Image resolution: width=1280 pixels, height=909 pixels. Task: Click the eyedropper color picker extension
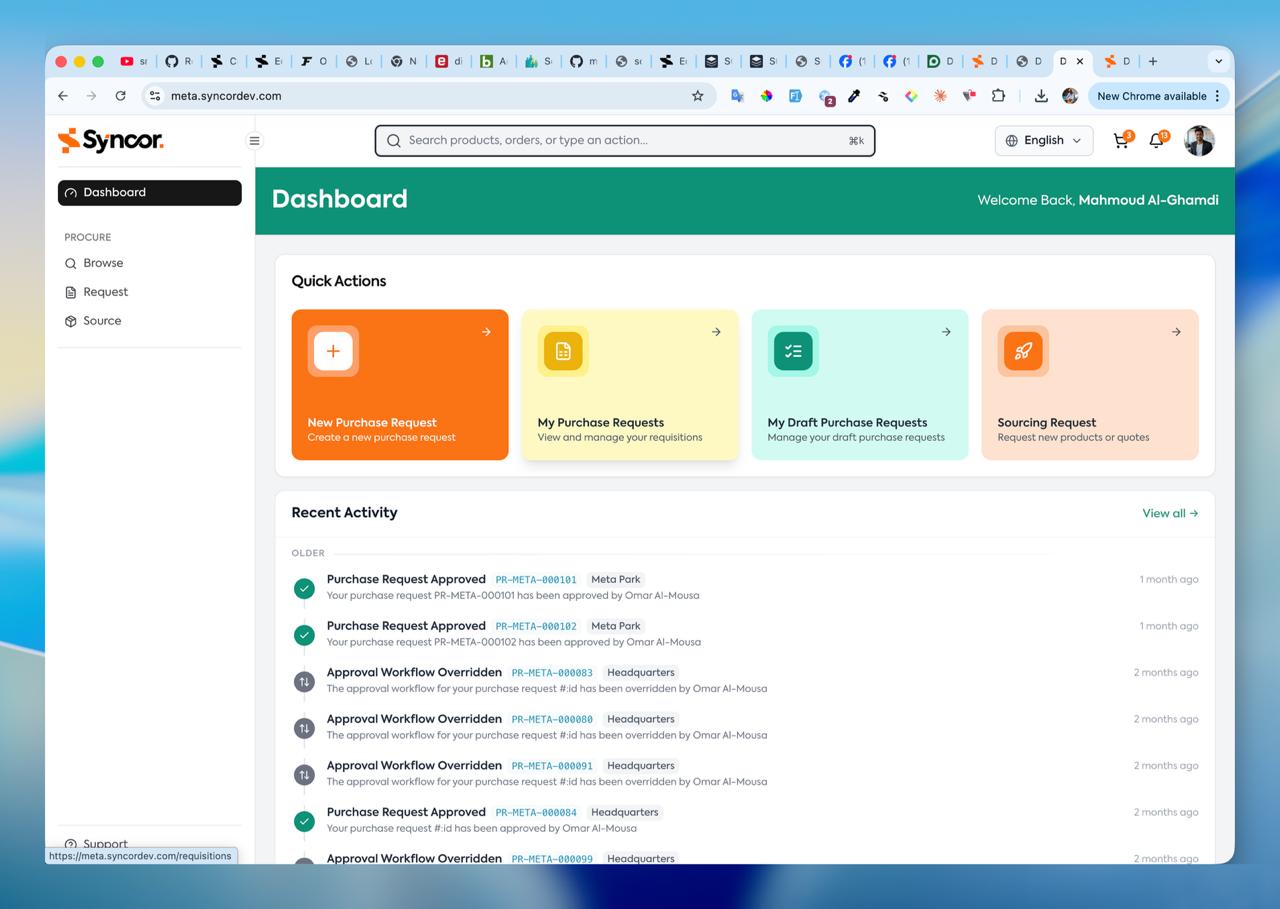click(854, 96)
